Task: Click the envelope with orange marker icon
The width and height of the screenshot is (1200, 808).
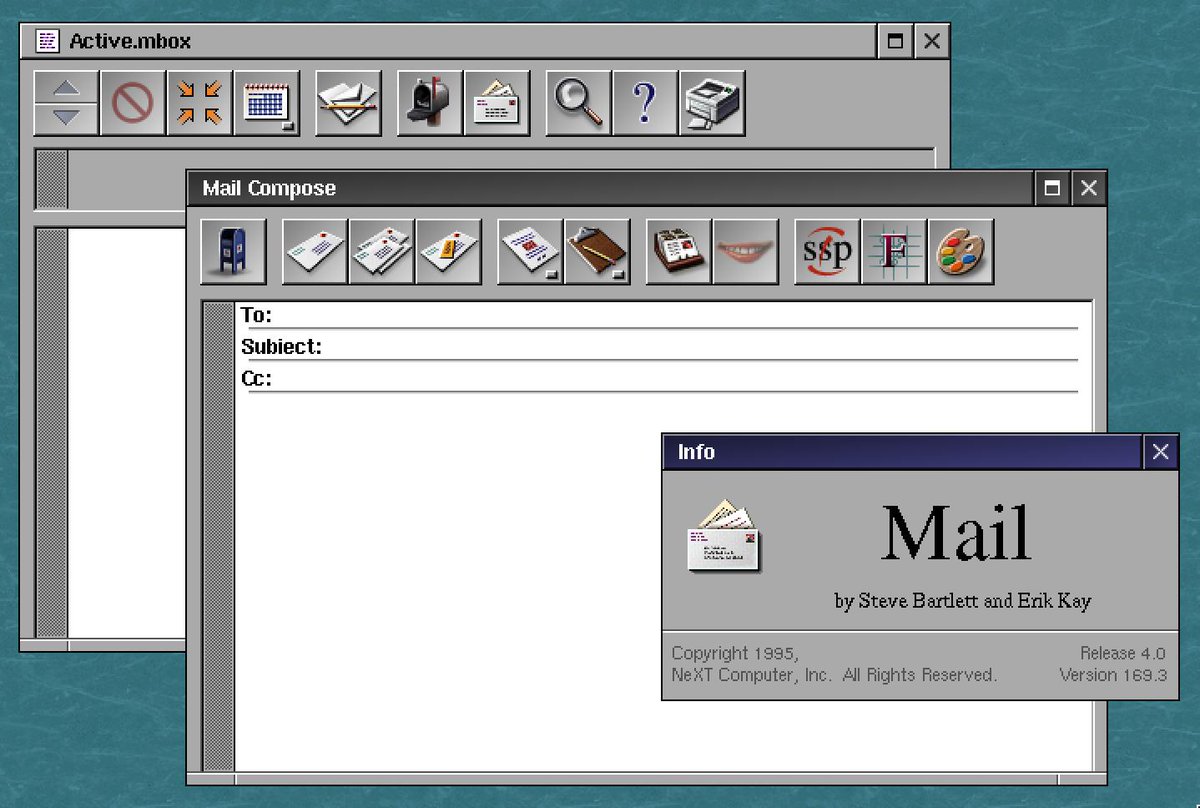Action: click(449, 252)
